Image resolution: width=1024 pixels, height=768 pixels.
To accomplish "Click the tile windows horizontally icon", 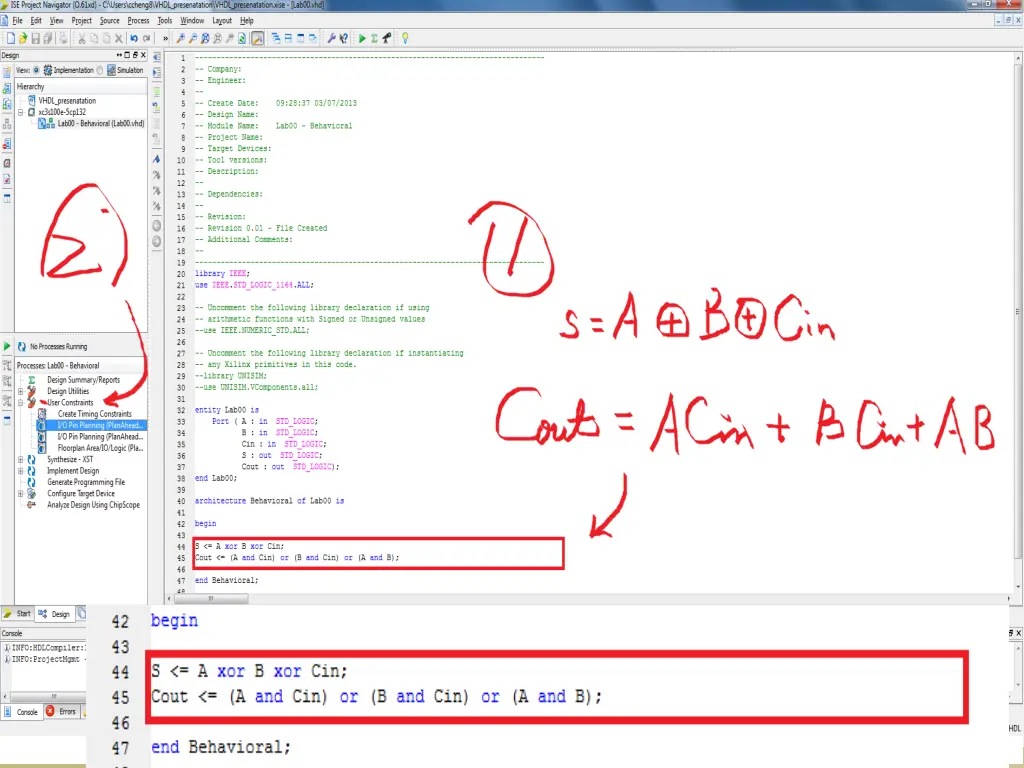I will pyautogui.click(x=288, y=39).
